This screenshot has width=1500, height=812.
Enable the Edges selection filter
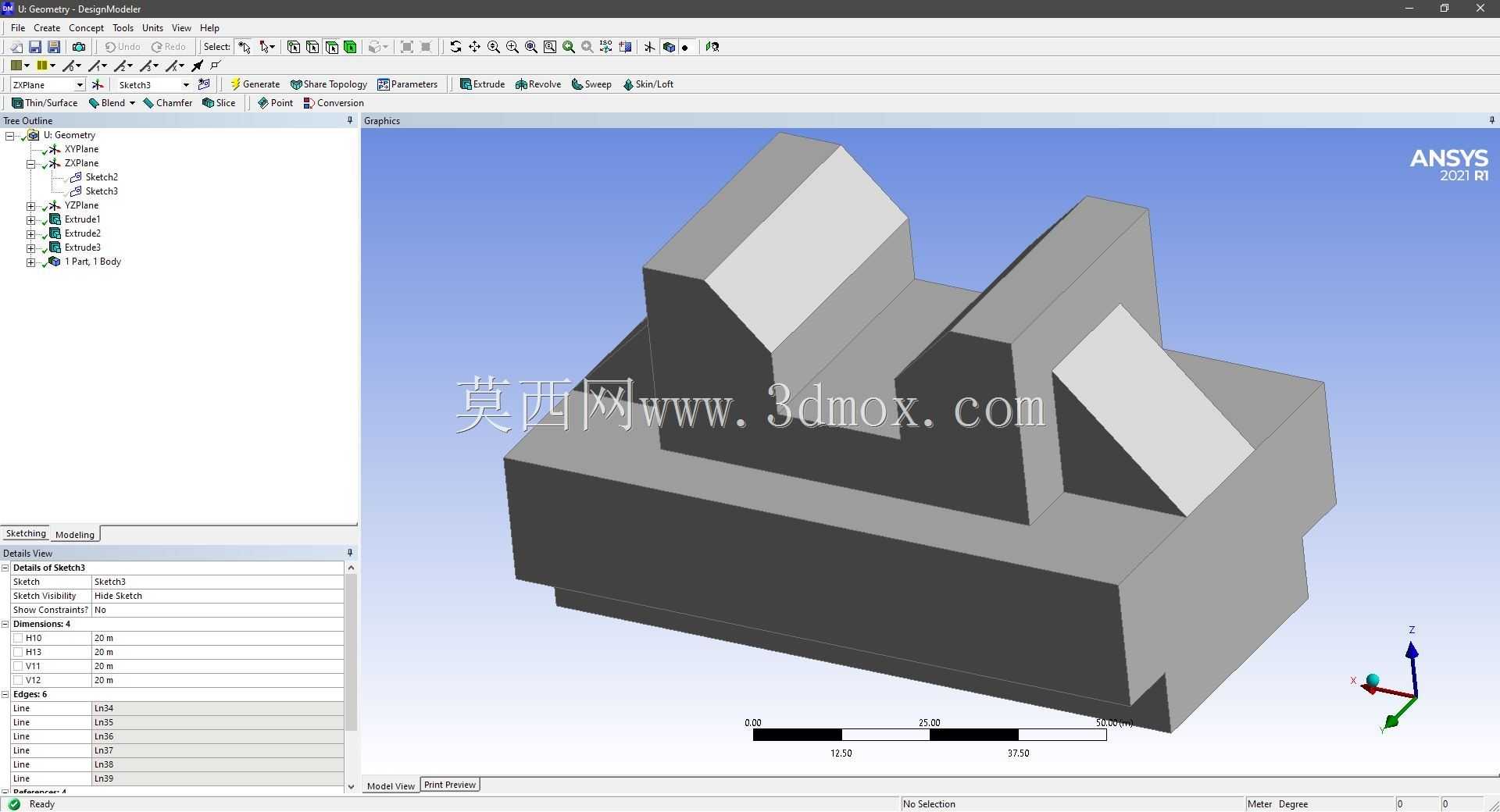tap(312, 47)
